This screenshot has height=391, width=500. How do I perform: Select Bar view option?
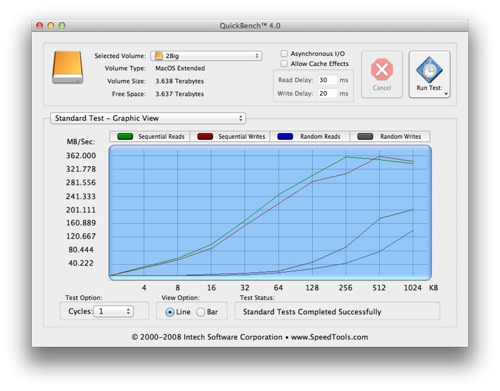pos(201,312)
